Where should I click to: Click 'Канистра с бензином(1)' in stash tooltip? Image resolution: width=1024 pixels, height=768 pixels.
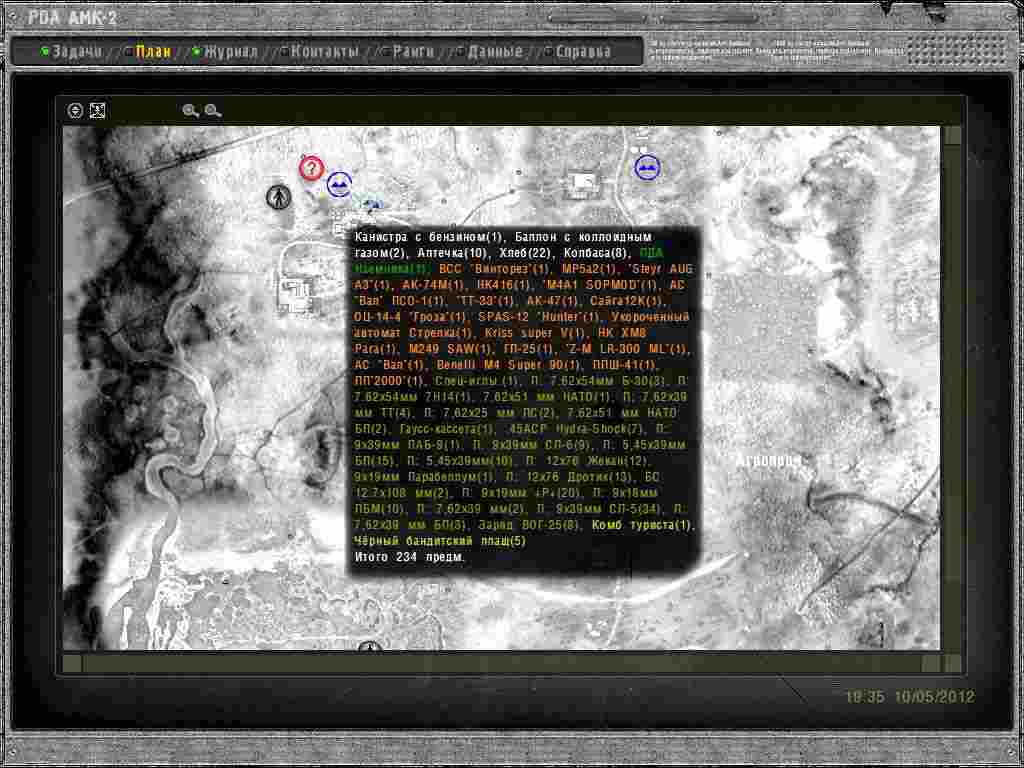tap(428, 237)
